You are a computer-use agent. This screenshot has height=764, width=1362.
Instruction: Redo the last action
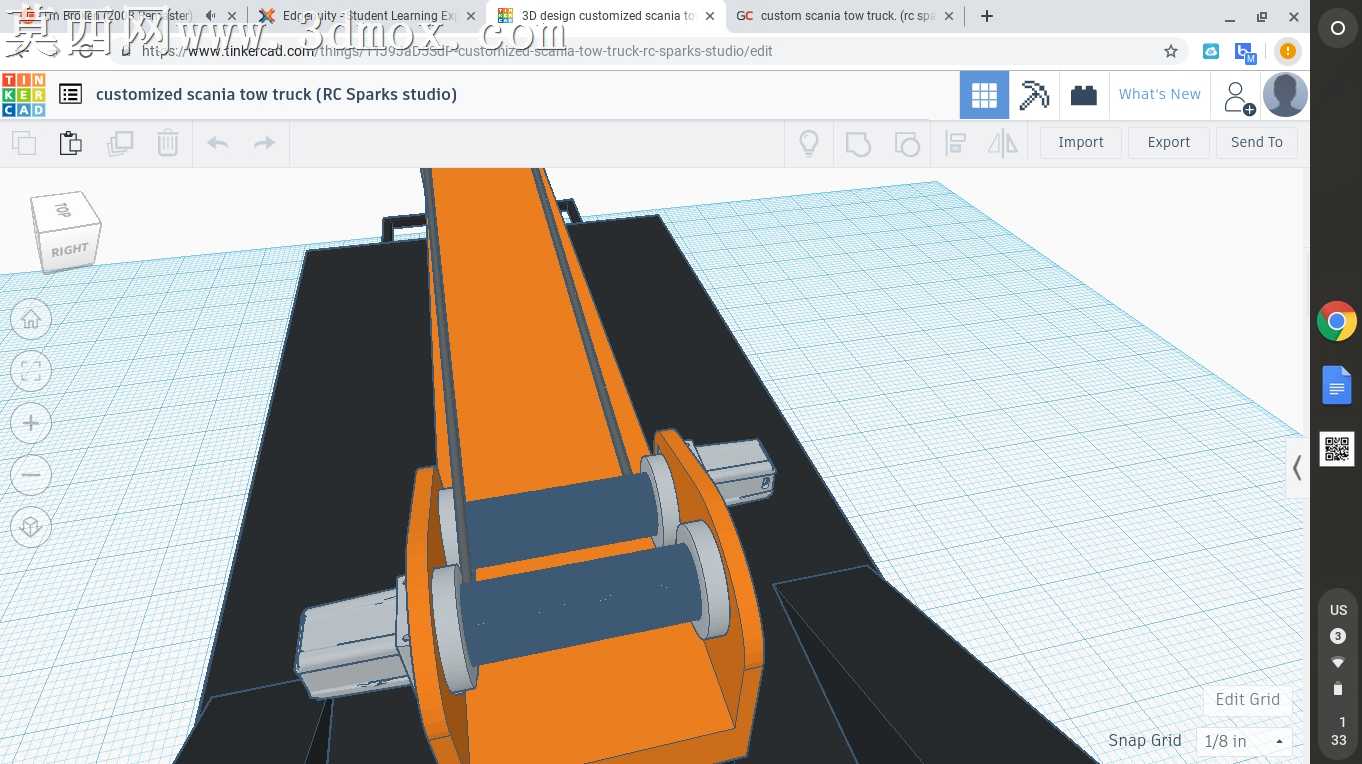(x=264, y=143)
